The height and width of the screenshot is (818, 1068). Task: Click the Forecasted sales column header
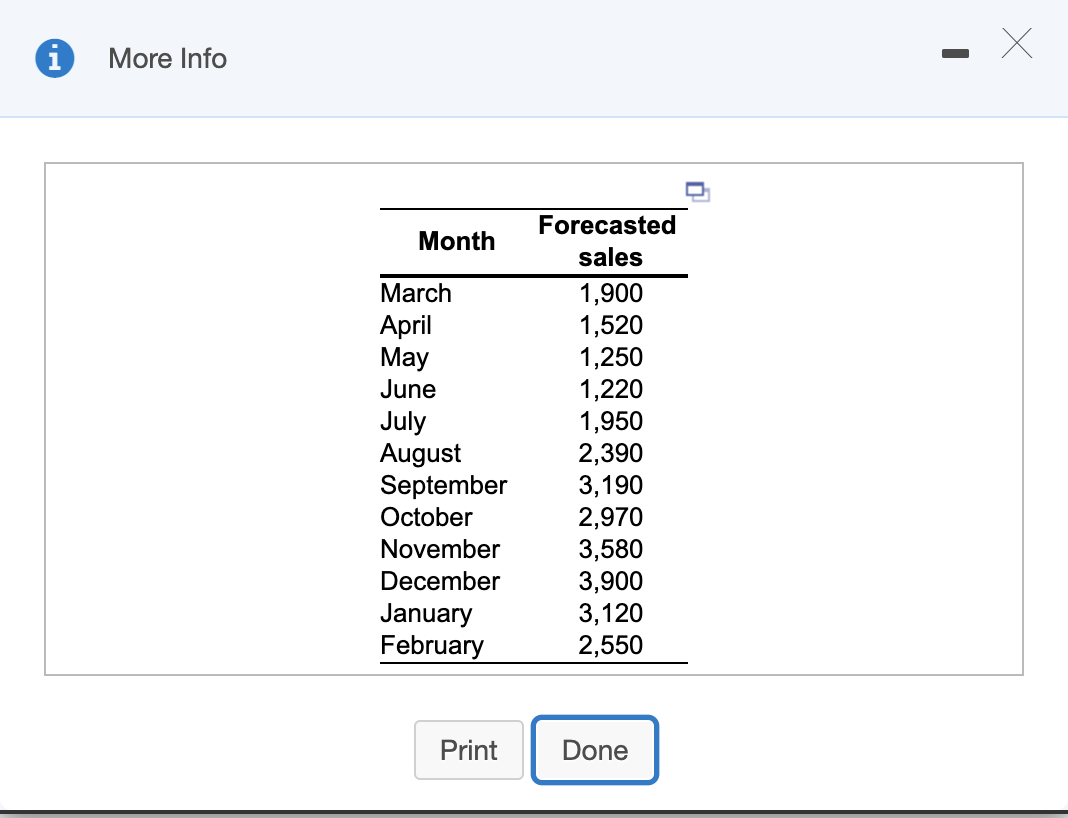607,241
